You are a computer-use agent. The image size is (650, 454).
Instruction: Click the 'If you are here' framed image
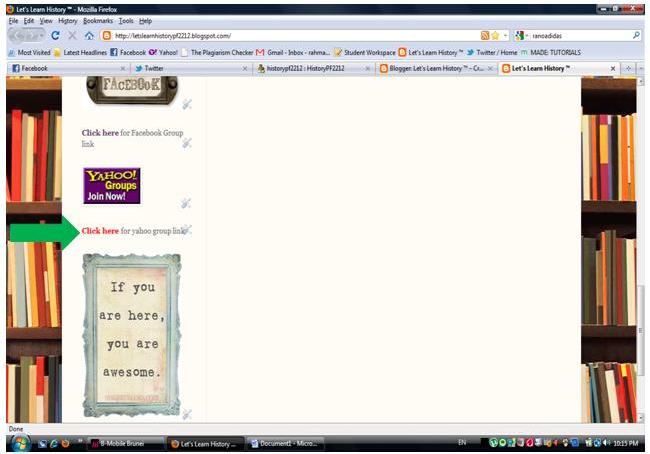[132, 335]
